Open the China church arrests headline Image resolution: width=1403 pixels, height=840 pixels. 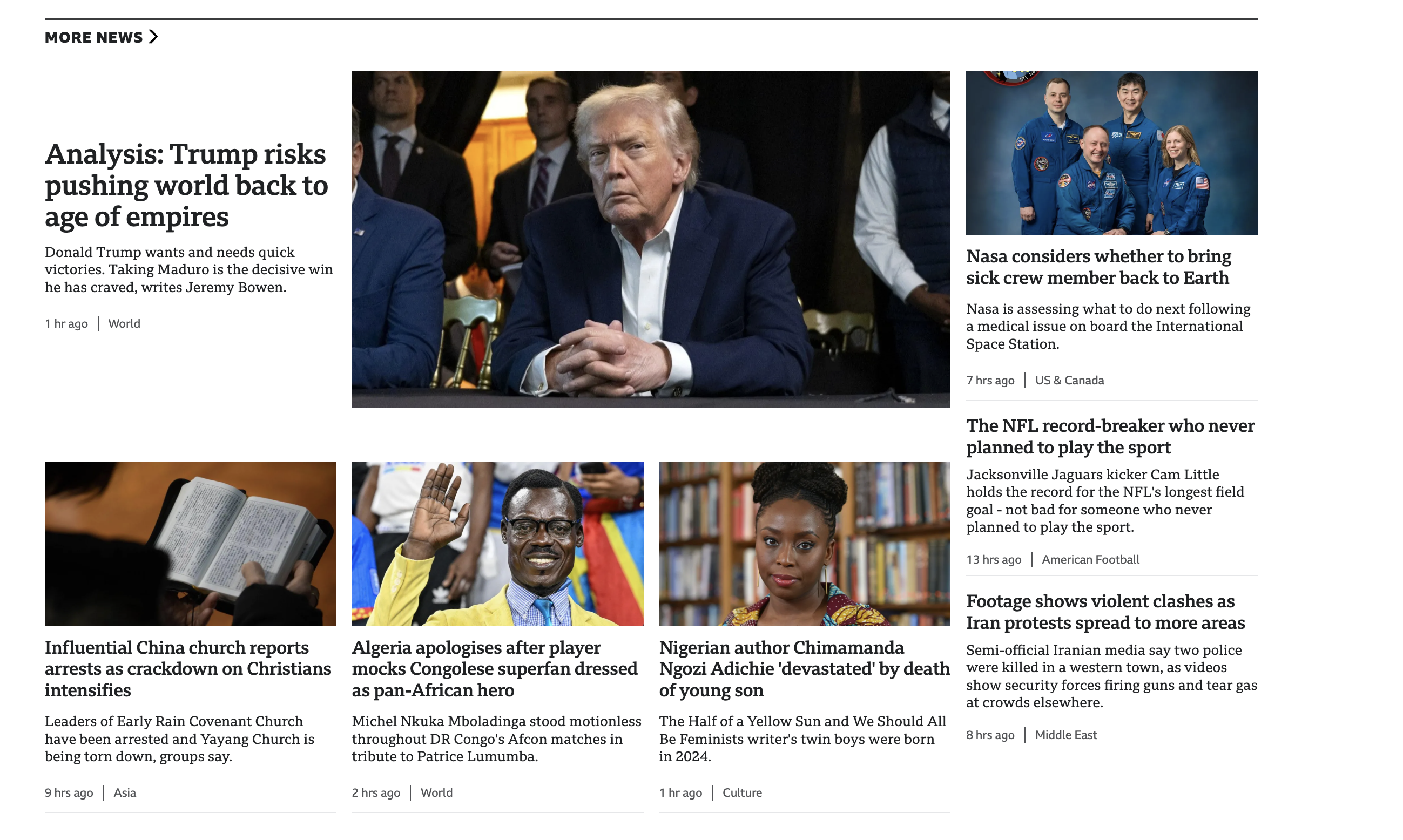[x=188, y=668]
